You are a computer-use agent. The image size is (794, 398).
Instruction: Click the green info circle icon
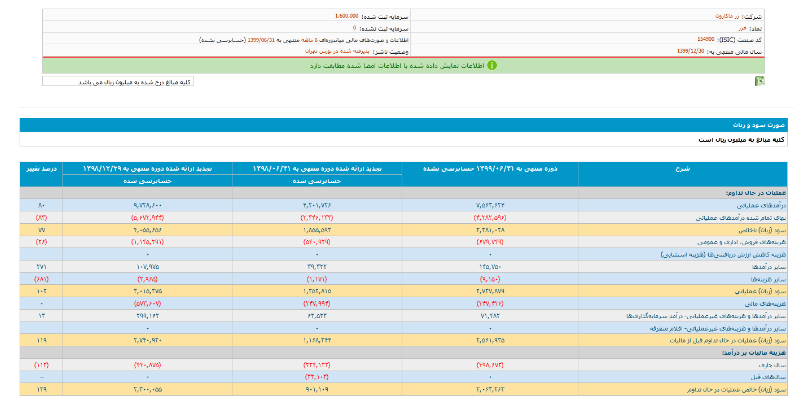492,65
